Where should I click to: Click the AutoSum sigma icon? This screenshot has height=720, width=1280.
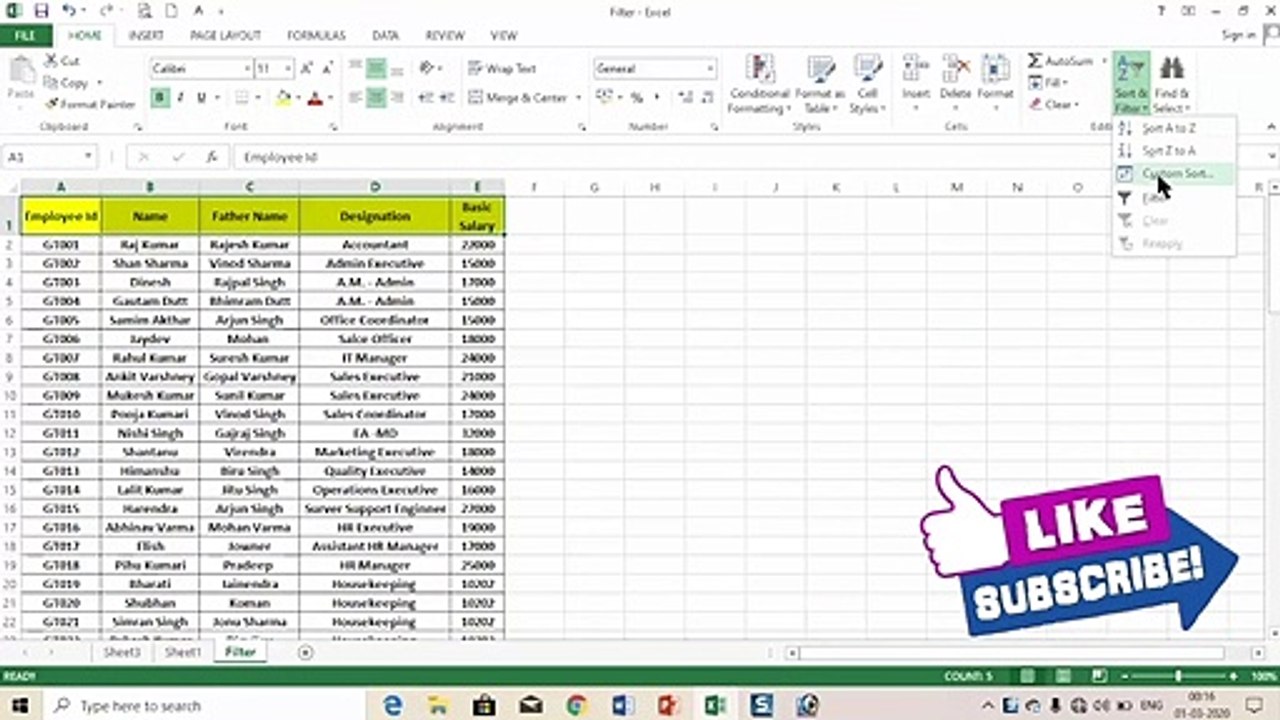tap(1035, 61)
